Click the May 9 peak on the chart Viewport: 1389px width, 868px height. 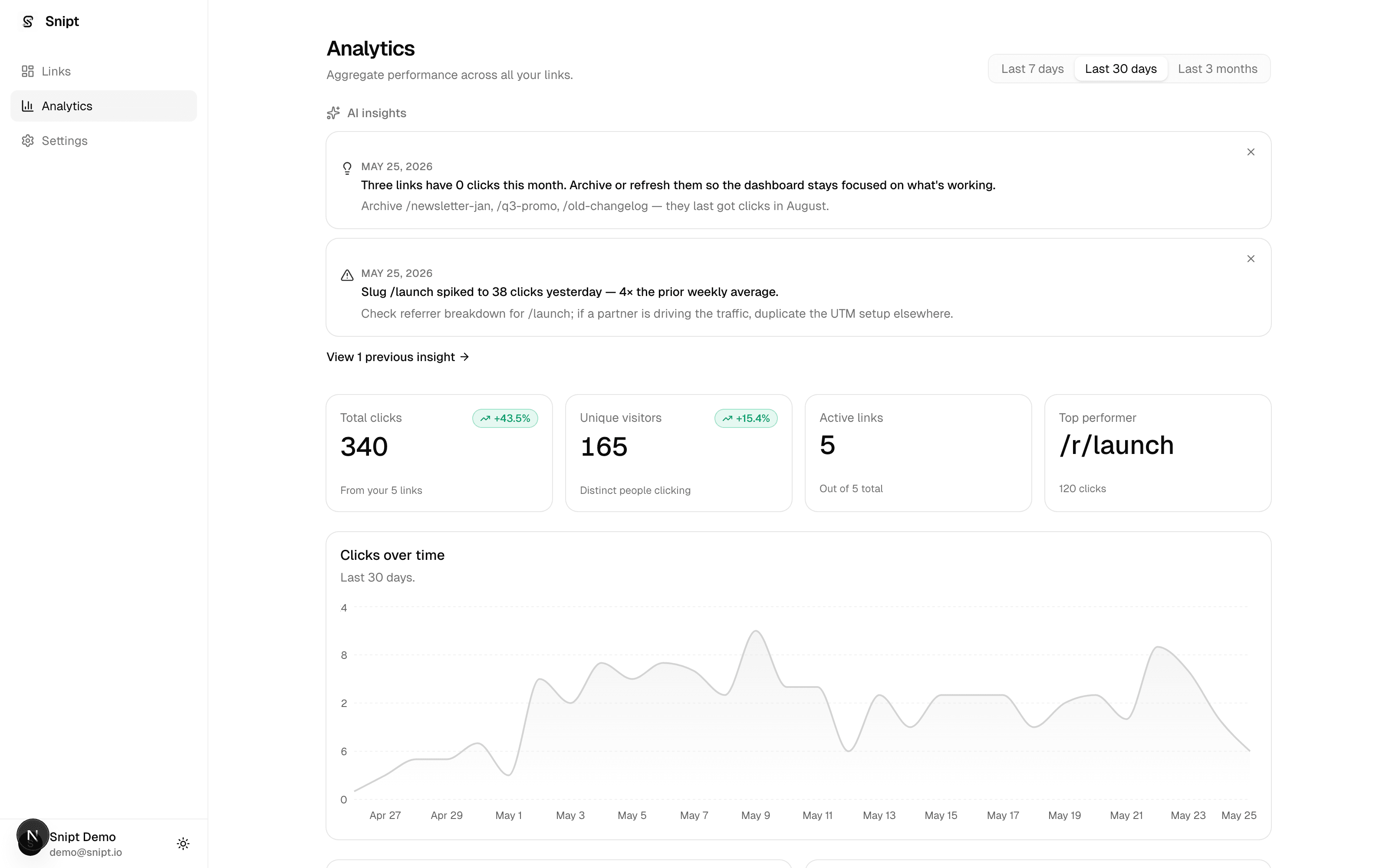coord(756,631)
